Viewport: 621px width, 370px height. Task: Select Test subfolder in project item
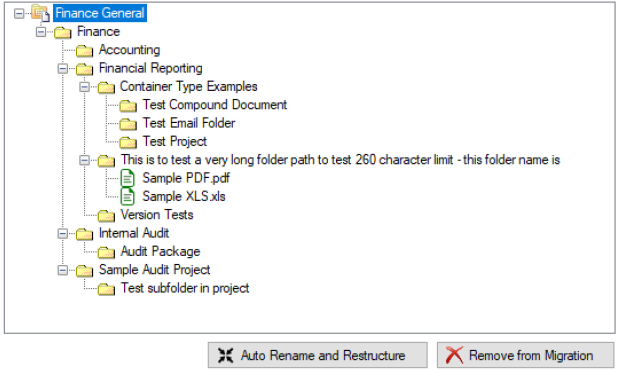click(185, 288)
